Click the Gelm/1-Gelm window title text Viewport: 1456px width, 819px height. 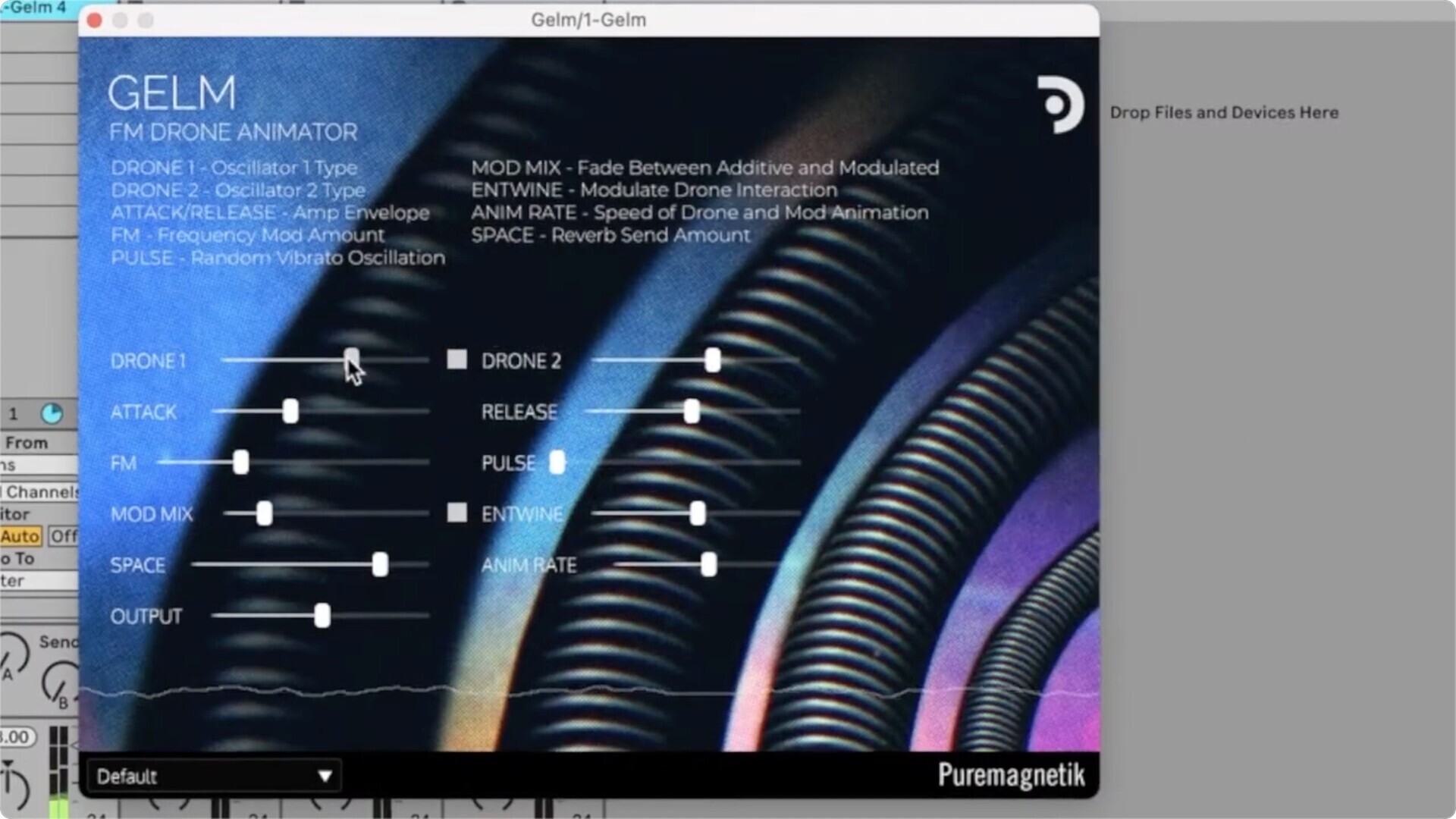pyautogui.click(x=588, y=20)
